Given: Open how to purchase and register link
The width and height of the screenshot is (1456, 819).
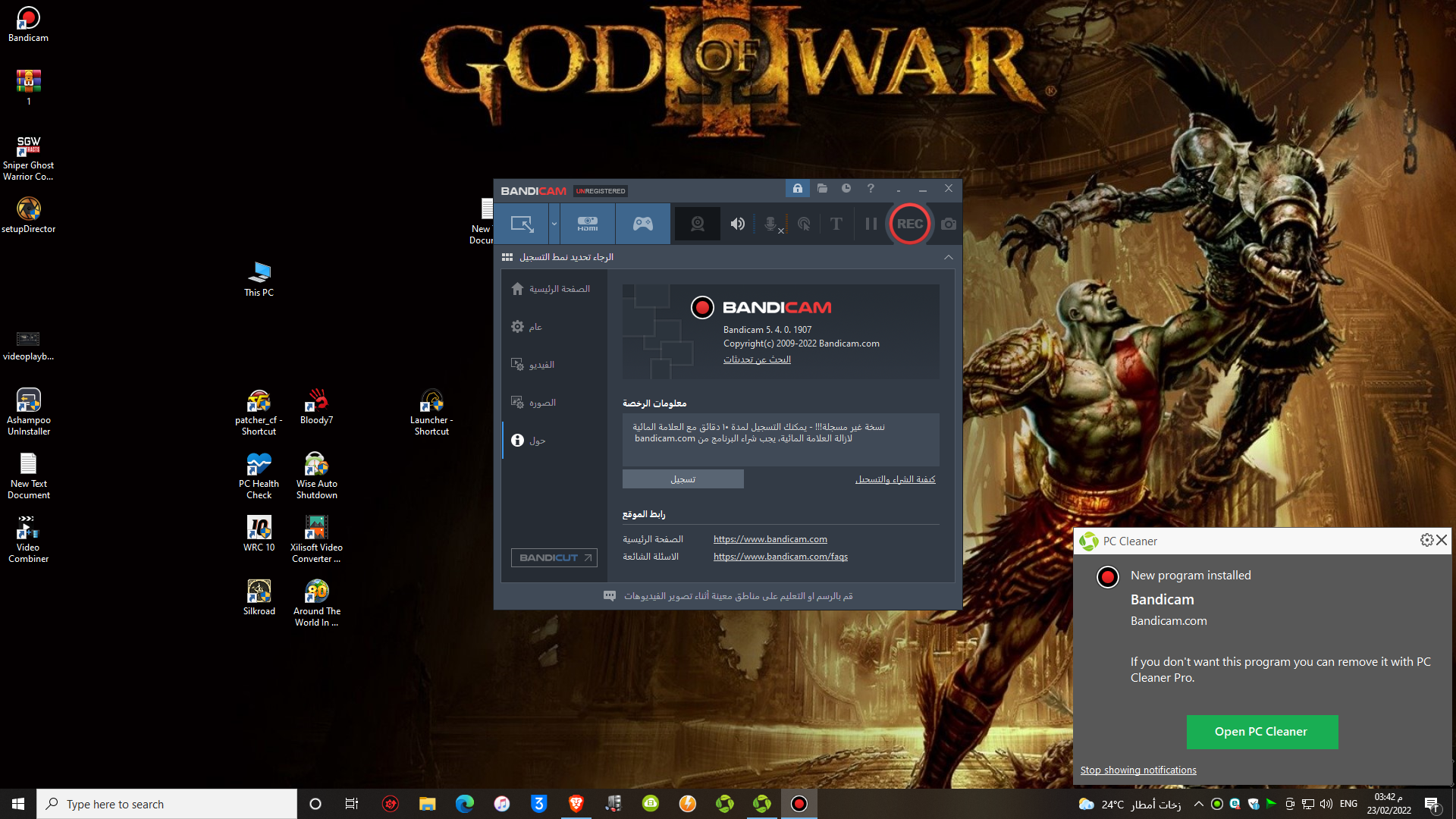Looking at the screenshot, I should [896, 479].
